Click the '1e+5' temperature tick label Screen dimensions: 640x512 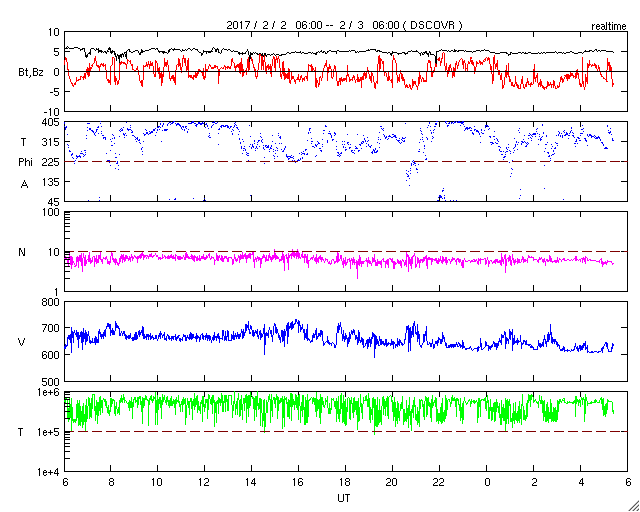49,432
